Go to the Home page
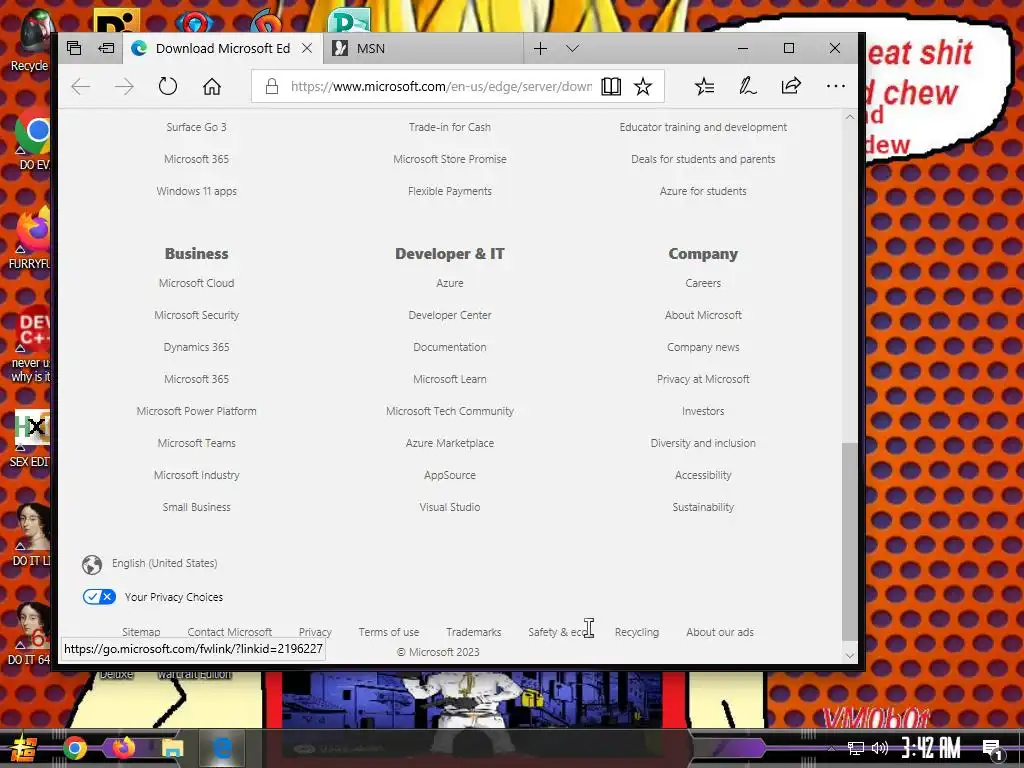Viewport: 1024px width, 768px height. click(x=212, y=86)
